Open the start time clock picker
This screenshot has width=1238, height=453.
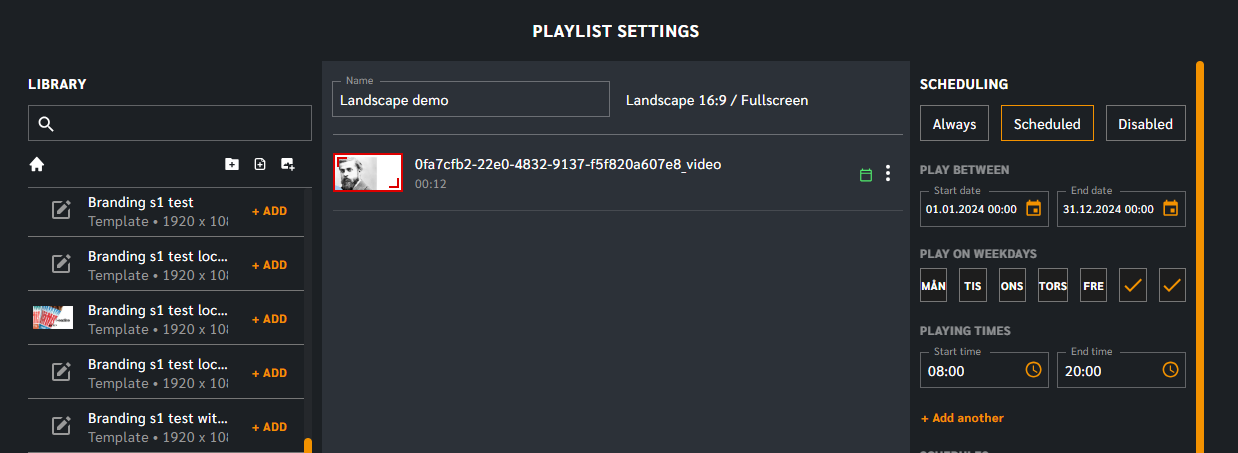[1033, 370]
